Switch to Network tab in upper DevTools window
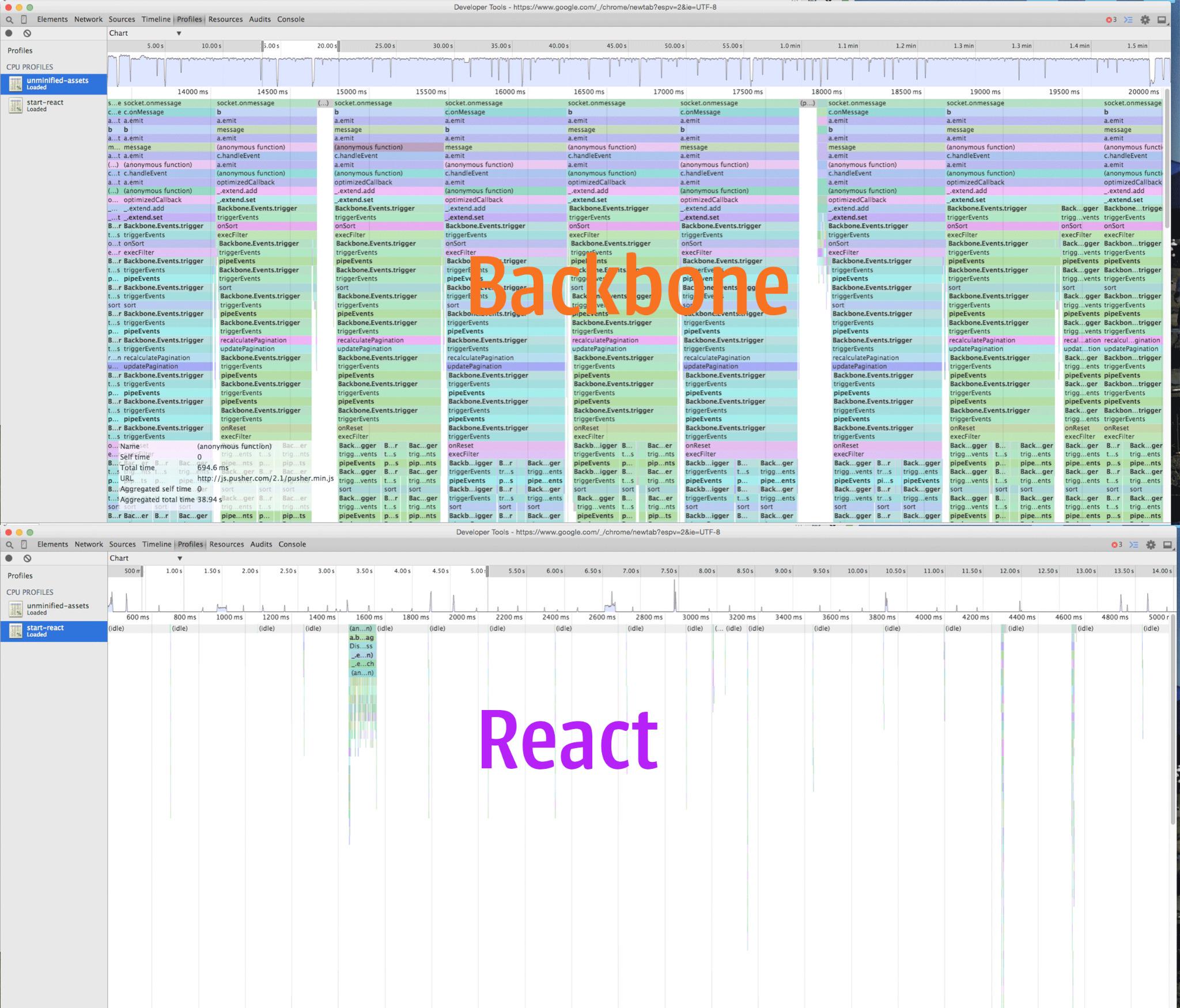 [88, 20]
